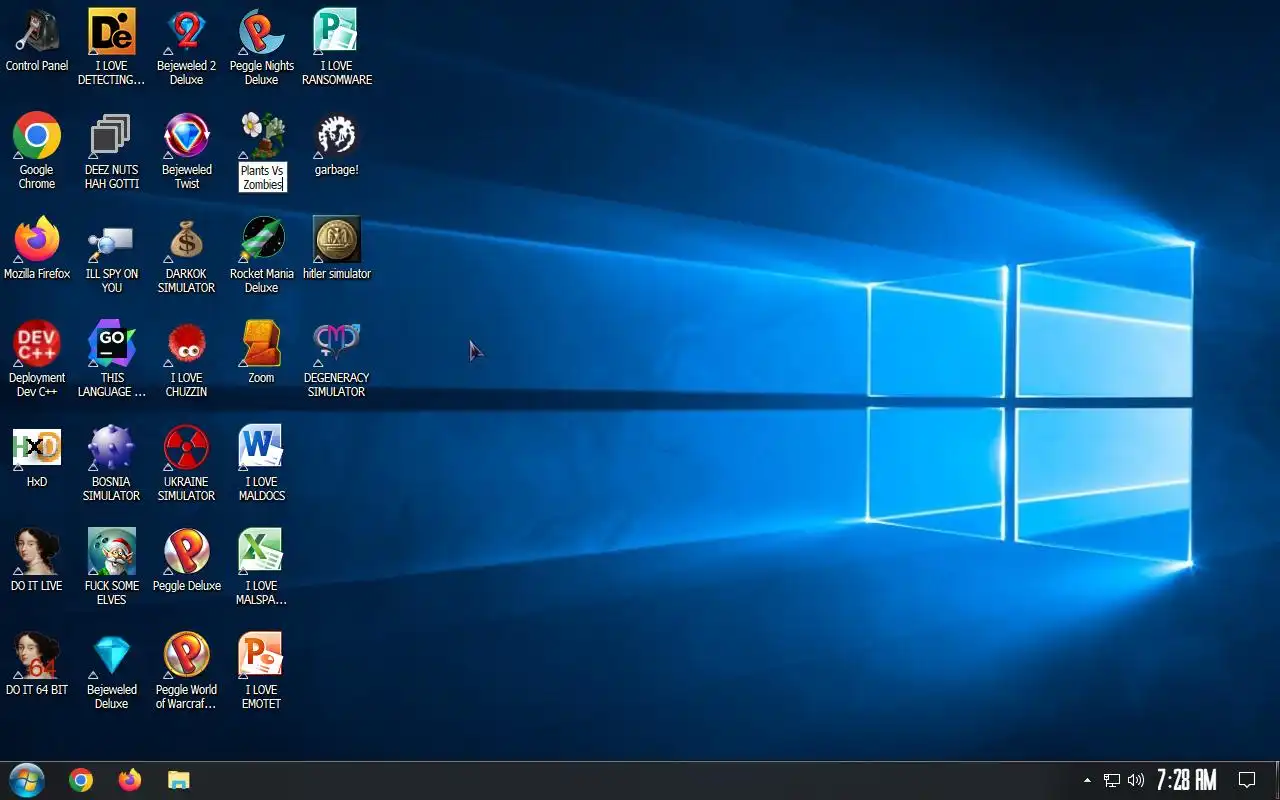Image resolution: width=1280 pixels, height=800 pixels.
Task: Click the network status tray icon
Action: 1112,780
